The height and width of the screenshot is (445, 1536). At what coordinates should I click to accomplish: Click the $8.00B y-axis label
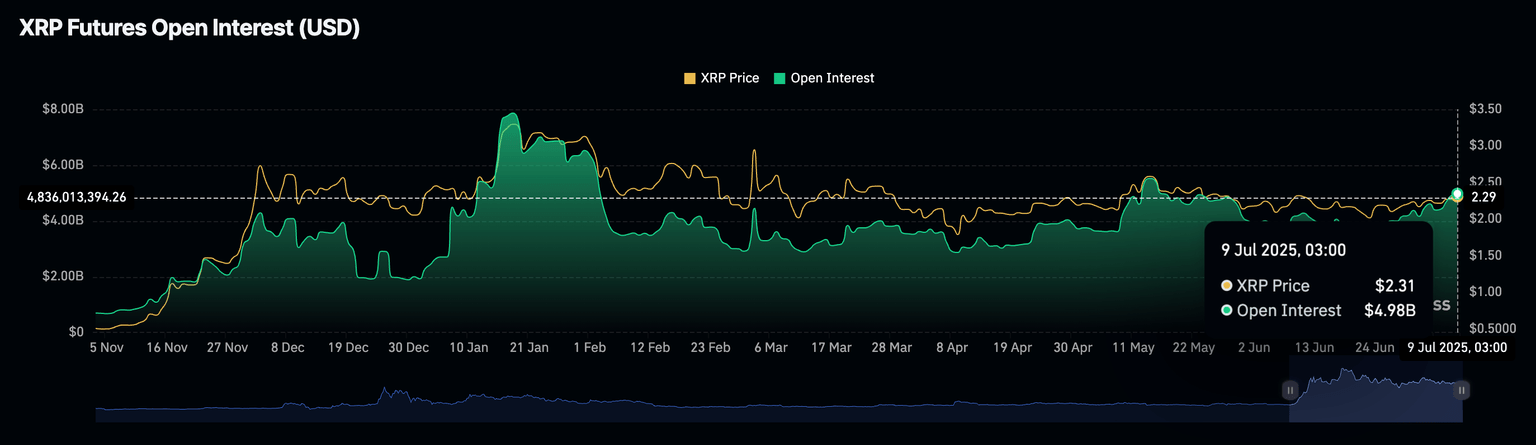(x=62, y=108)
